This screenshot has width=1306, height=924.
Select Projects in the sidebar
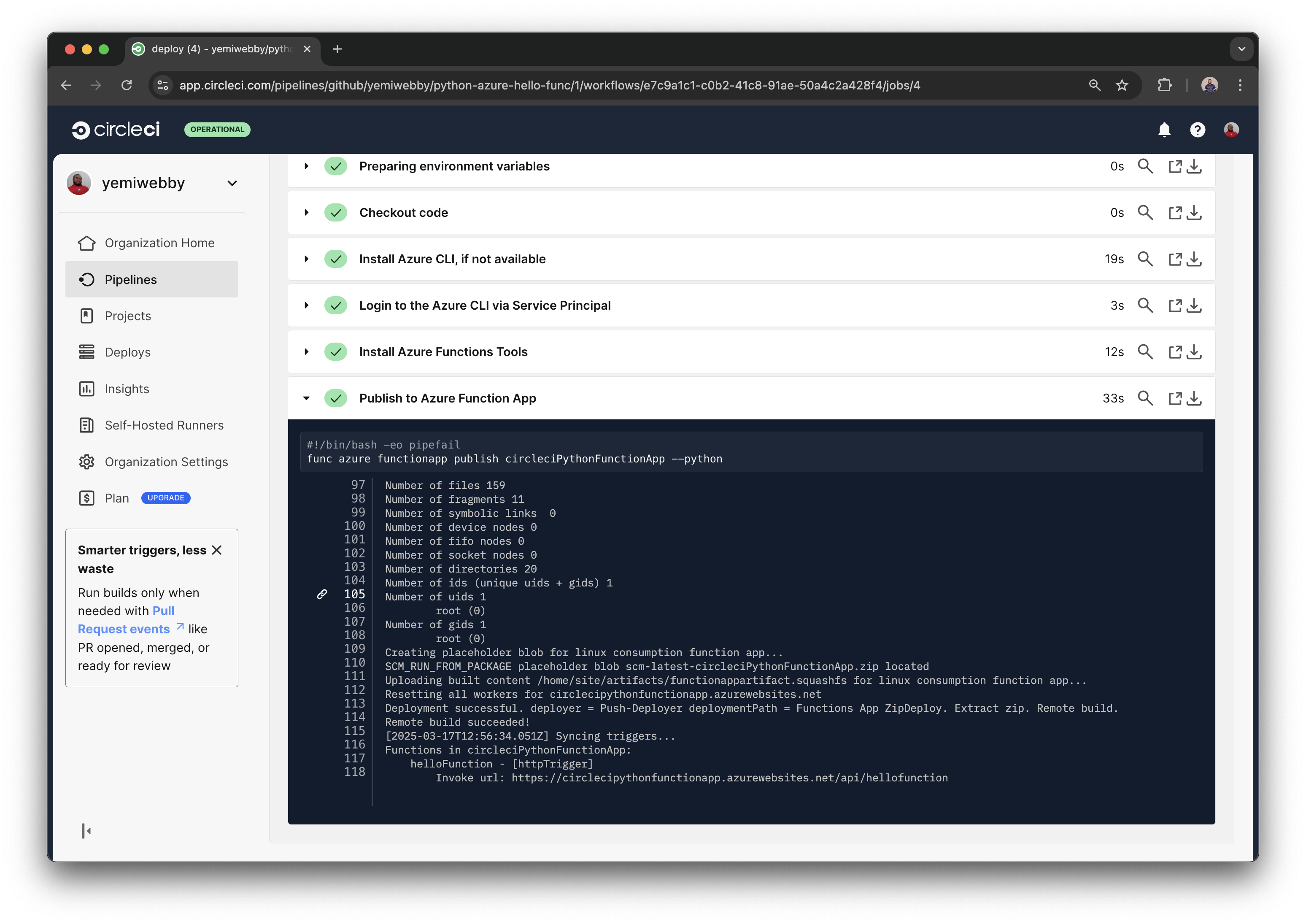[127, 316]
